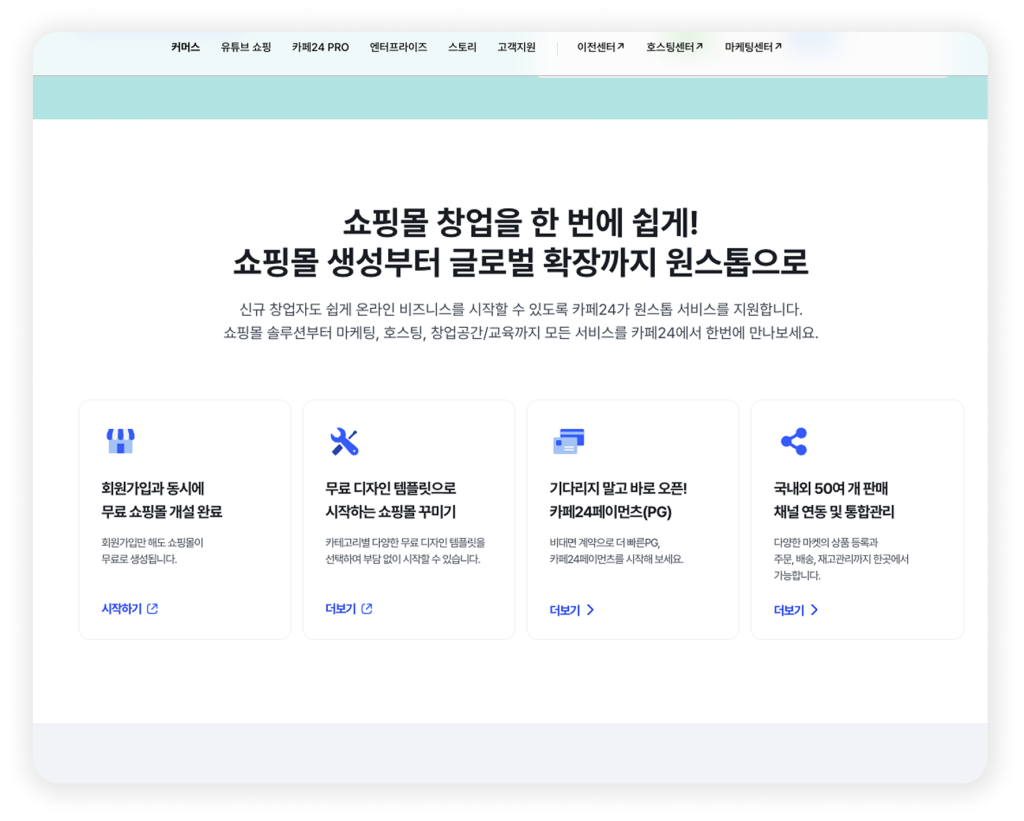This screenshot has height=821, width=1024.
Task: Open the 이전센터 link
Action: pyautogui.click(x=597, y=46)
